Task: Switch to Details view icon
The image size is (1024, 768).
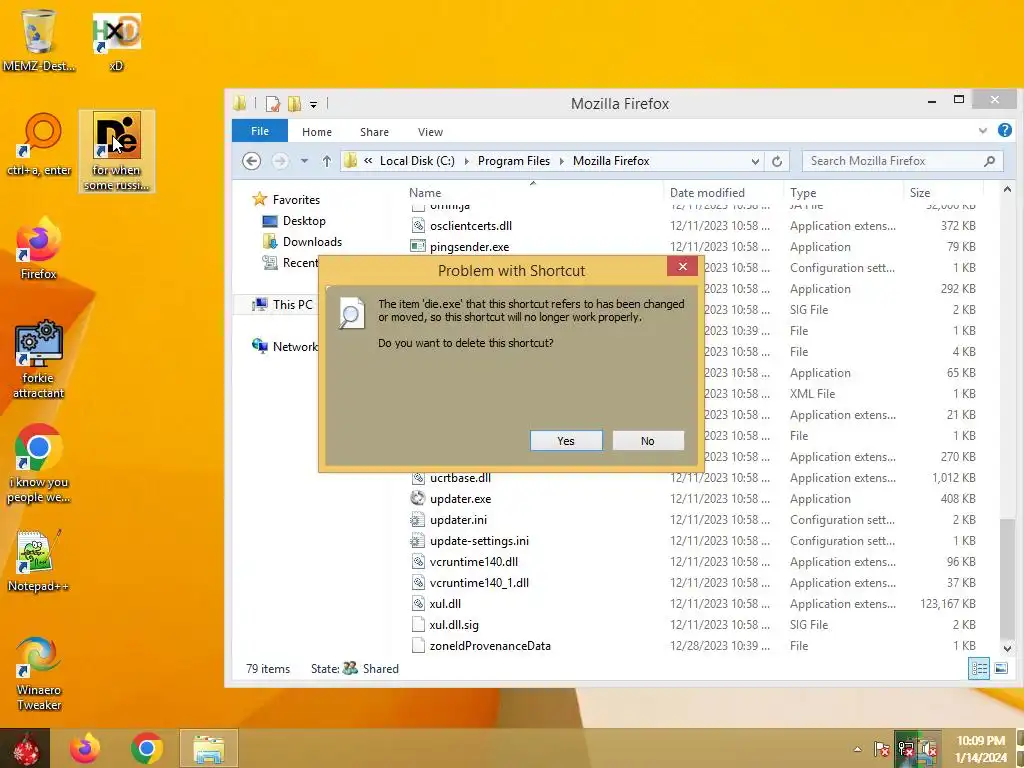Action: coord(979,669)
